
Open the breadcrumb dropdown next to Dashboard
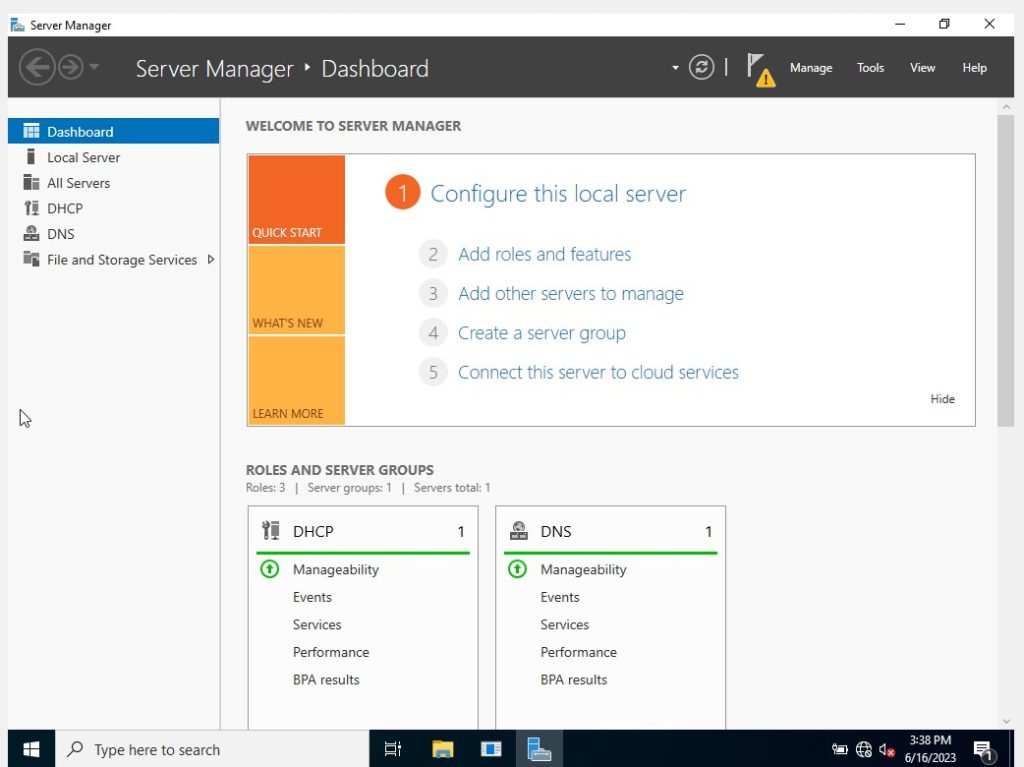[x=676, y=67]
